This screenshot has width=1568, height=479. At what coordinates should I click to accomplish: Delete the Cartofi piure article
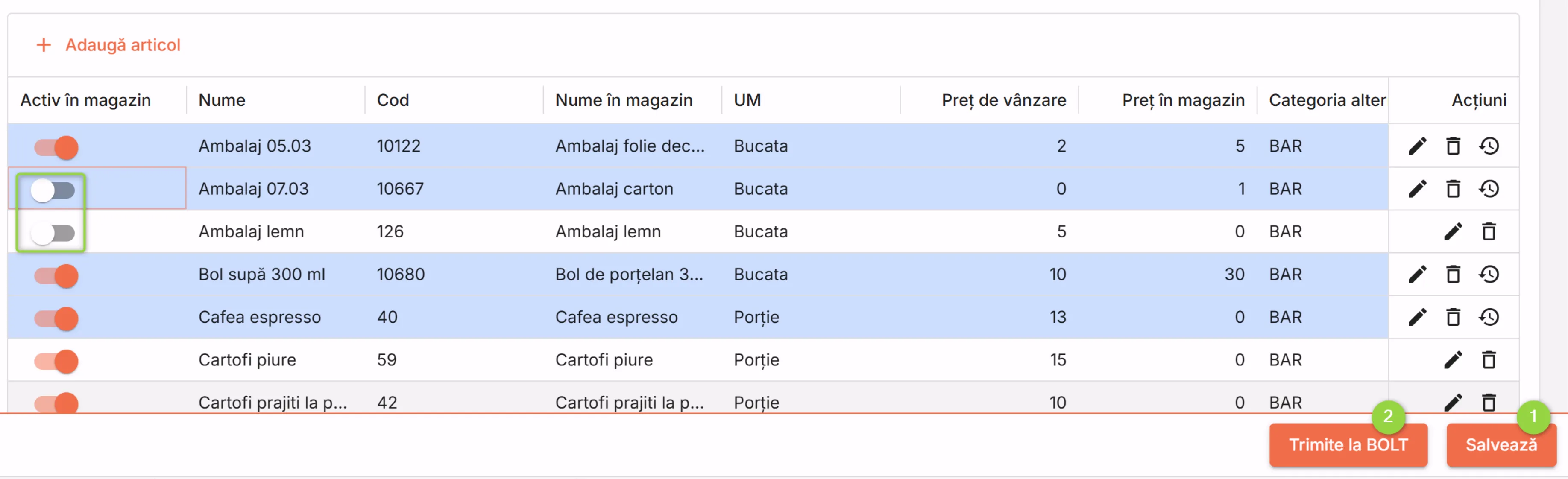pos(1489,360)
